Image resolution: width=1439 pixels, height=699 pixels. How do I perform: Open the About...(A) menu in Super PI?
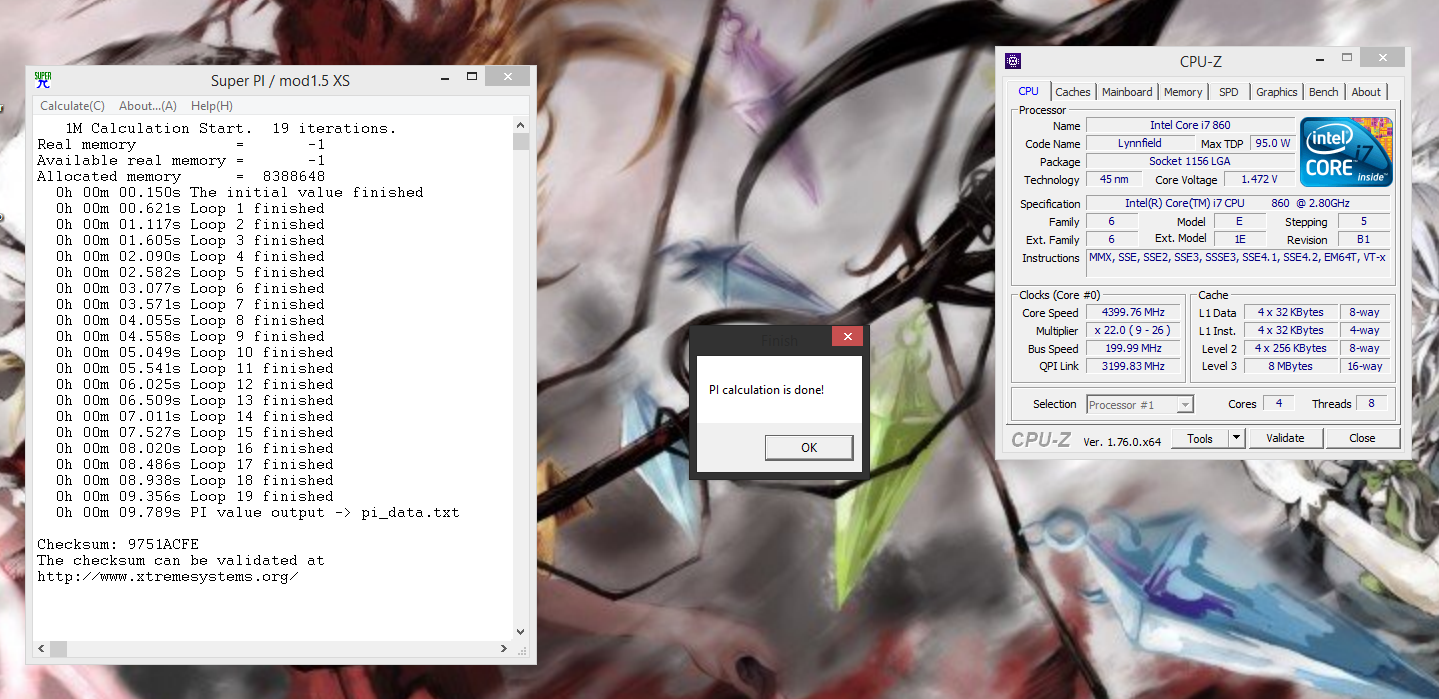148,106
